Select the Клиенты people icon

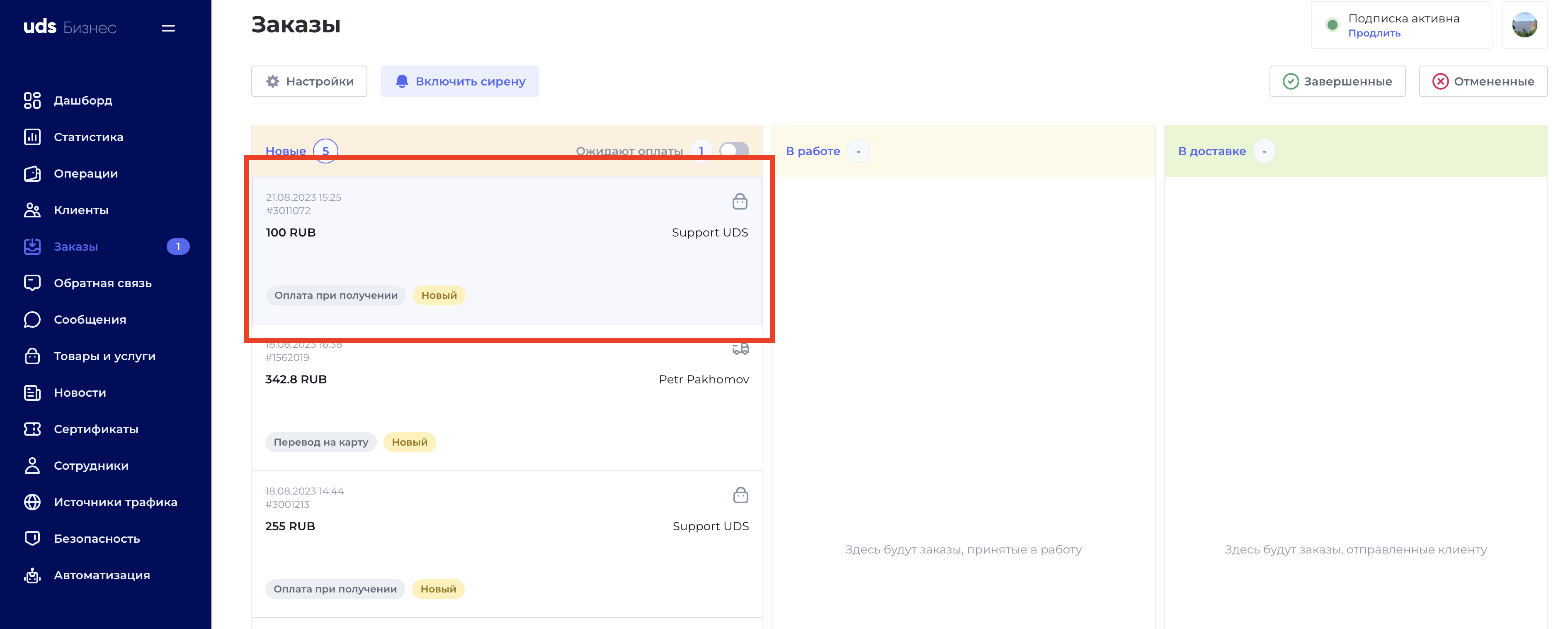(32, 210)
